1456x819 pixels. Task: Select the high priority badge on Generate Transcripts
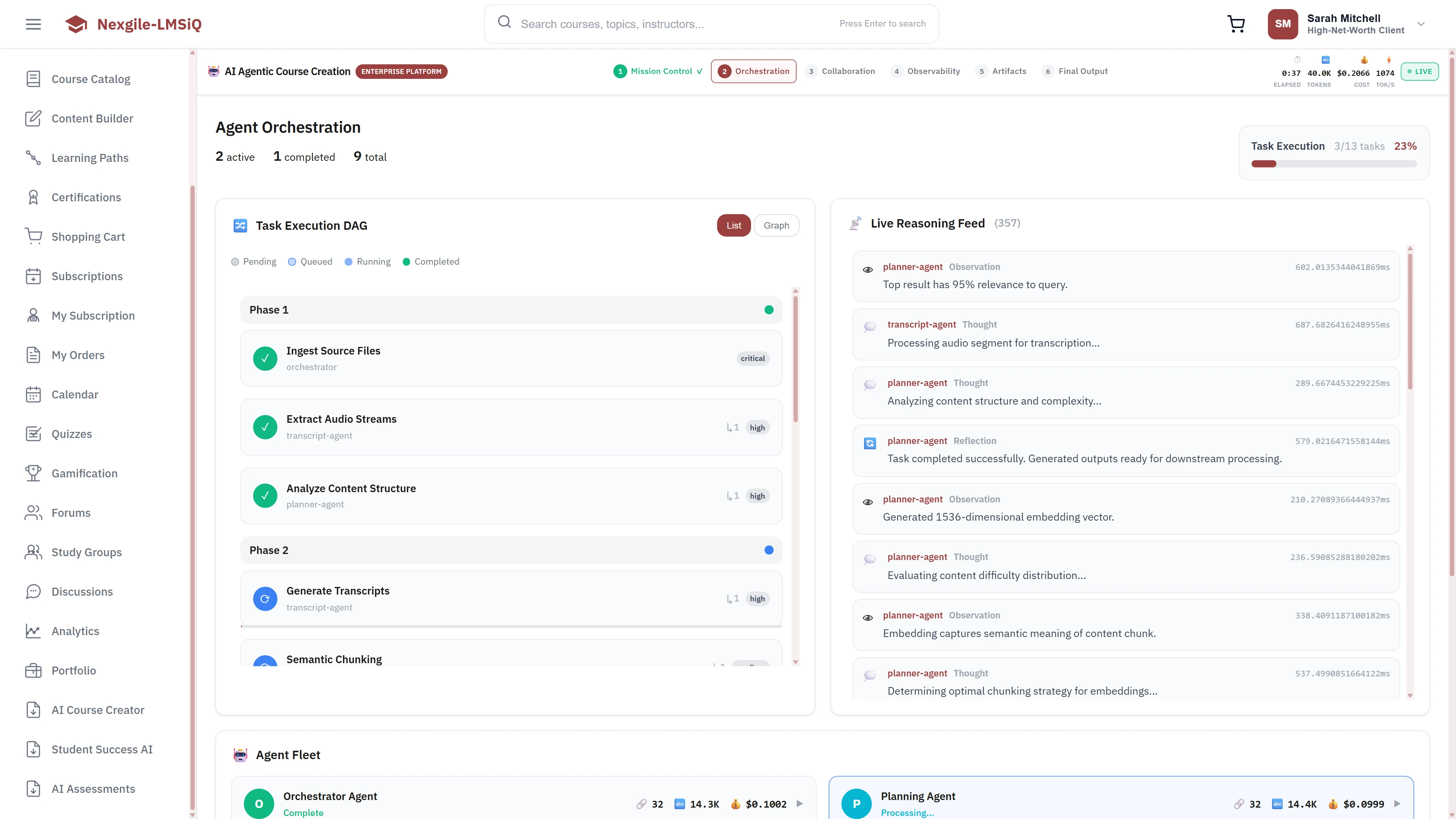(x=758, y=599)
